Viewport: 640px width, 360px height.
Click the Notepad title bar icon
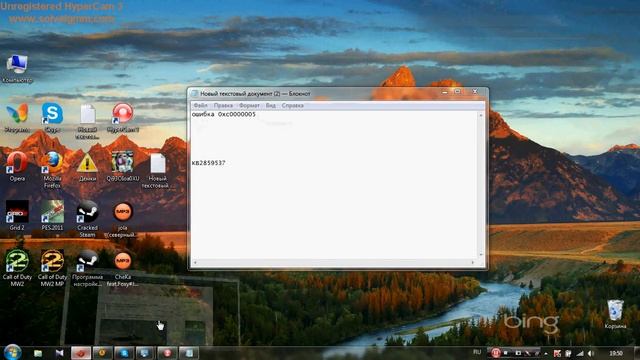coord(195,94)
